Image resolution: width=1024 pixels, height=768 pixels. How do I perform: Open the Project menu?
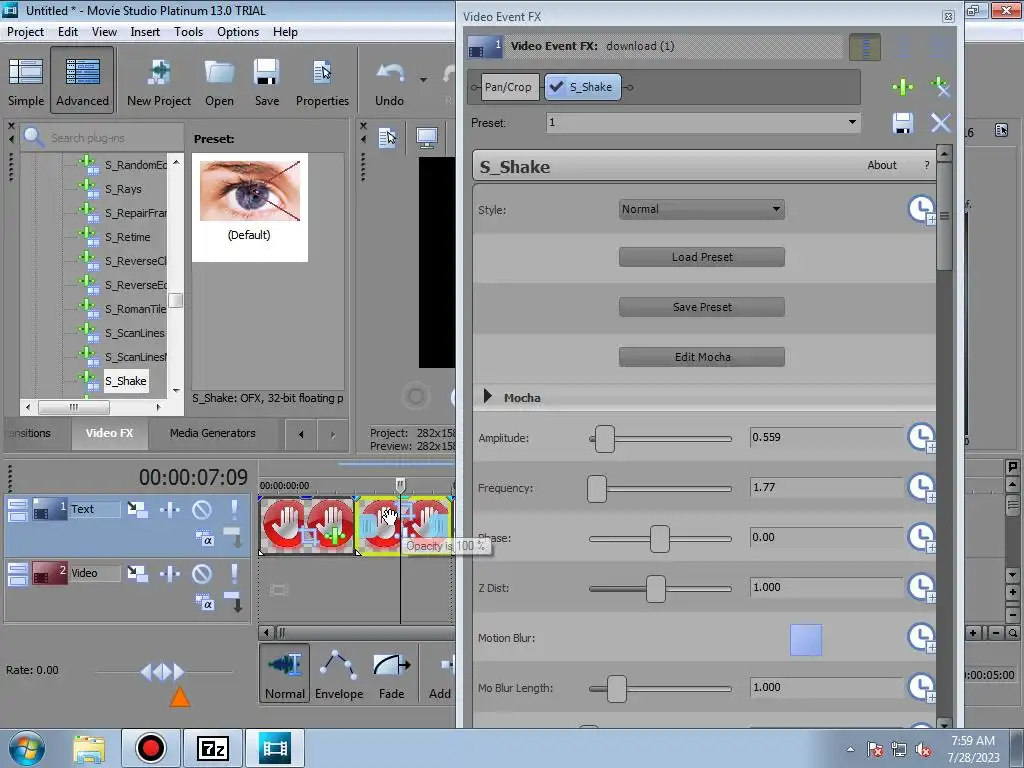pyautogui.click(x=25, y=31)
